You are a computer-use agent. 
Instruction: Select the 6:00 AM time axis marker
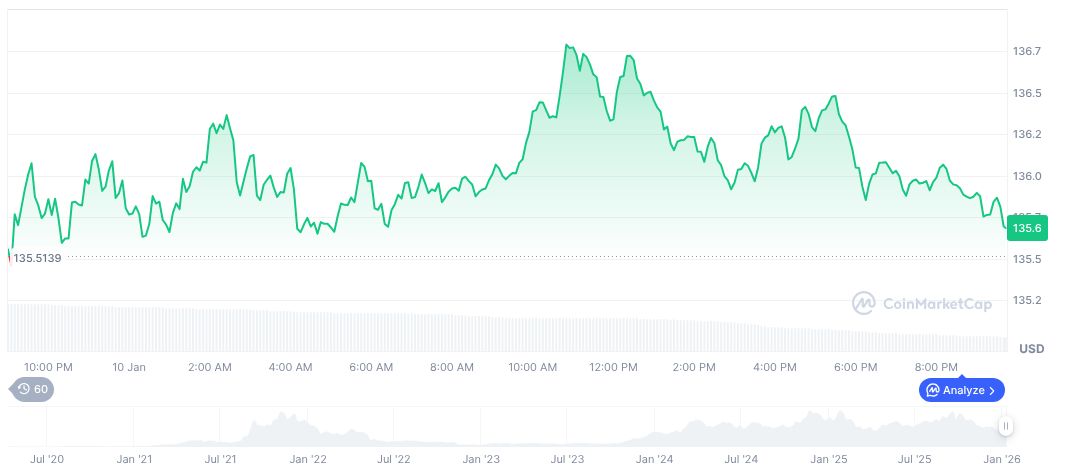[x=371, y=367]
